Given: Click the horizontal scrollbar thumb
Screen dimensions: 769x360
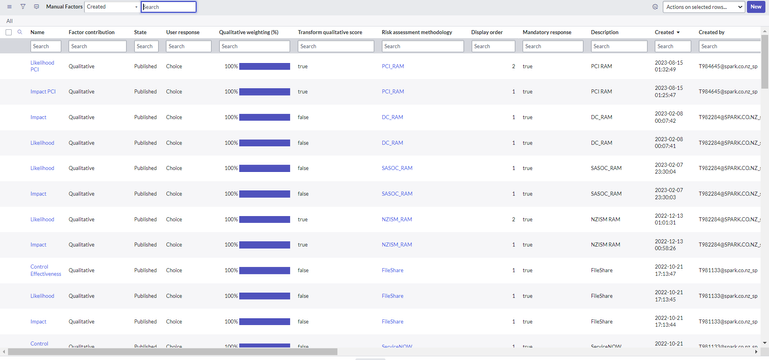Looking at the screenshot, I should pyautogui.click(x=173, y=352).
